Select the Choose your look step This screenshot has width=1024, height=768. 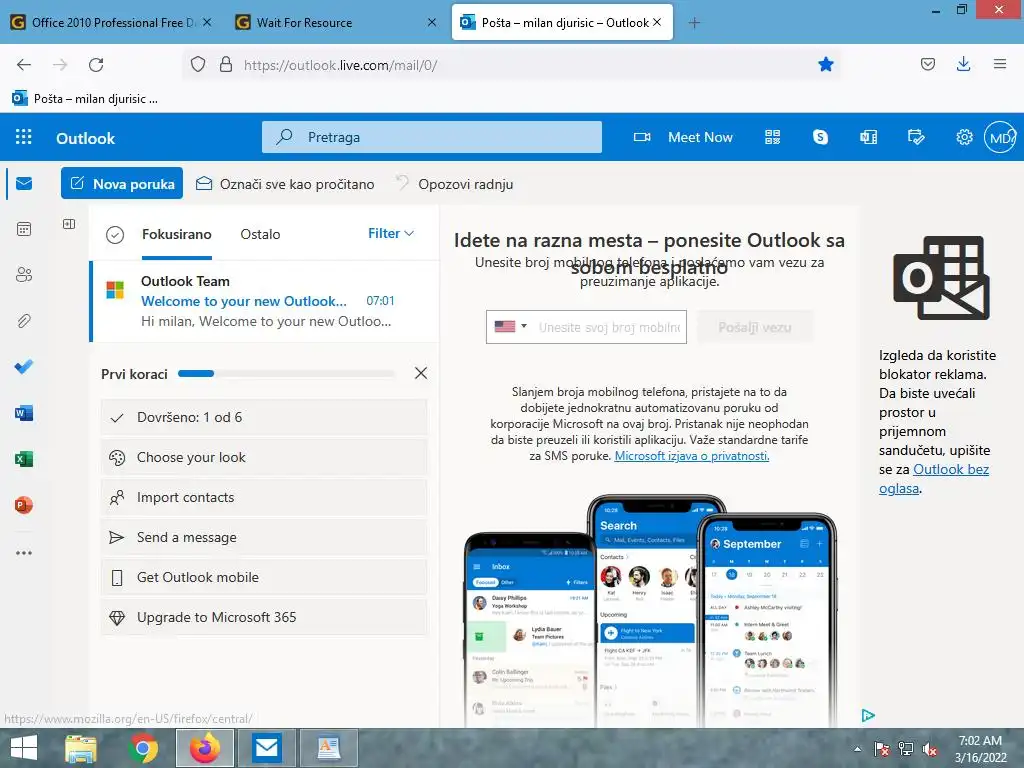264,457
